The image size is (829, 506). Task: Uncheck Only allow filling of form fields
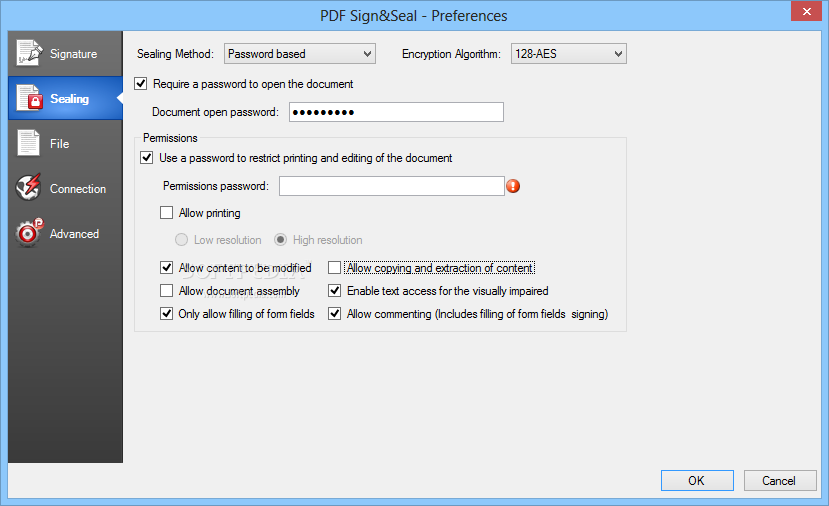pos(167,314)
